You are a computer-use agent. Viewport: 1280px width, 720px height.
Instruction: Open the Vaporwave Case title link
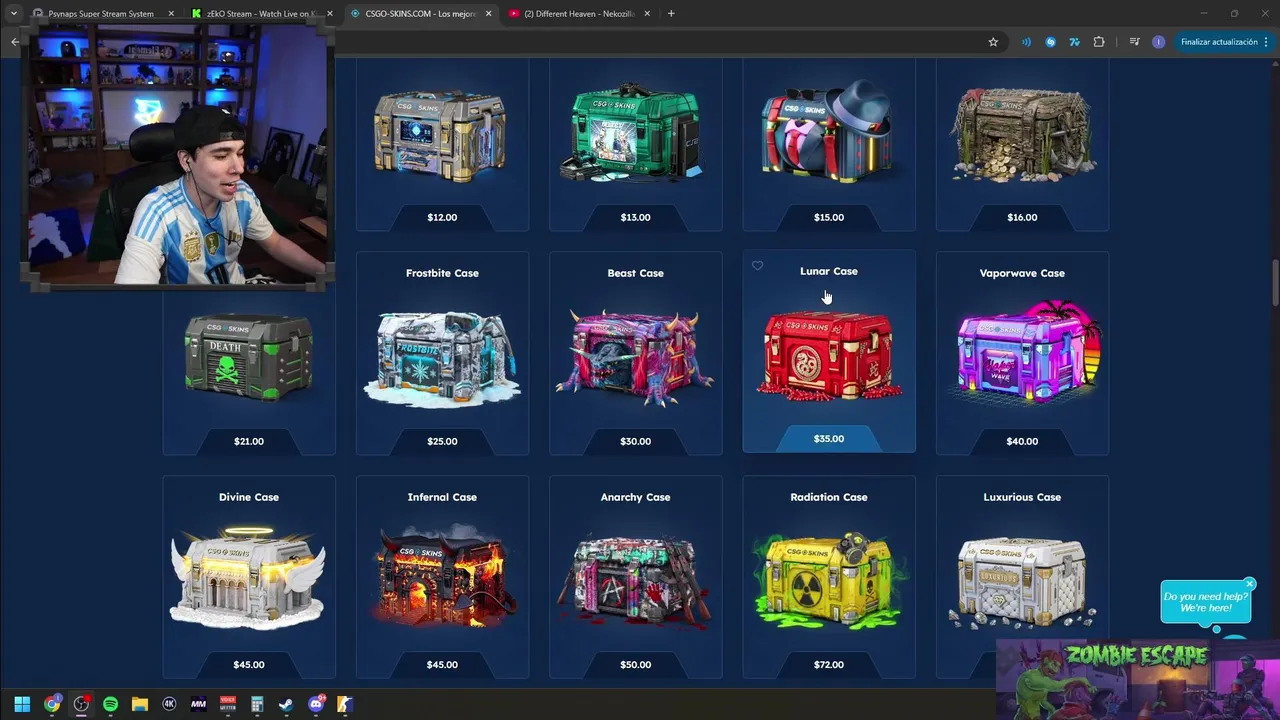[1022, 273]
